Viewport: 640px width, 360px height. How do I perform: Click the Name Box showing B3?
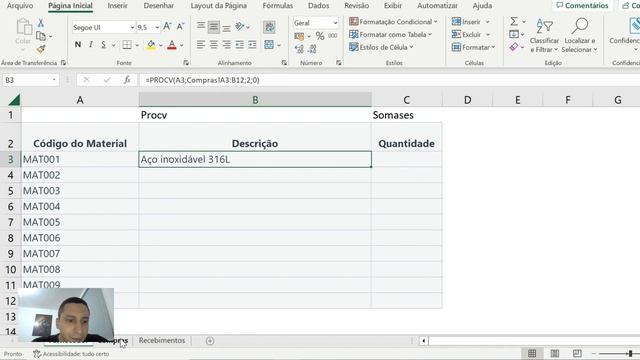click(31, 80)
